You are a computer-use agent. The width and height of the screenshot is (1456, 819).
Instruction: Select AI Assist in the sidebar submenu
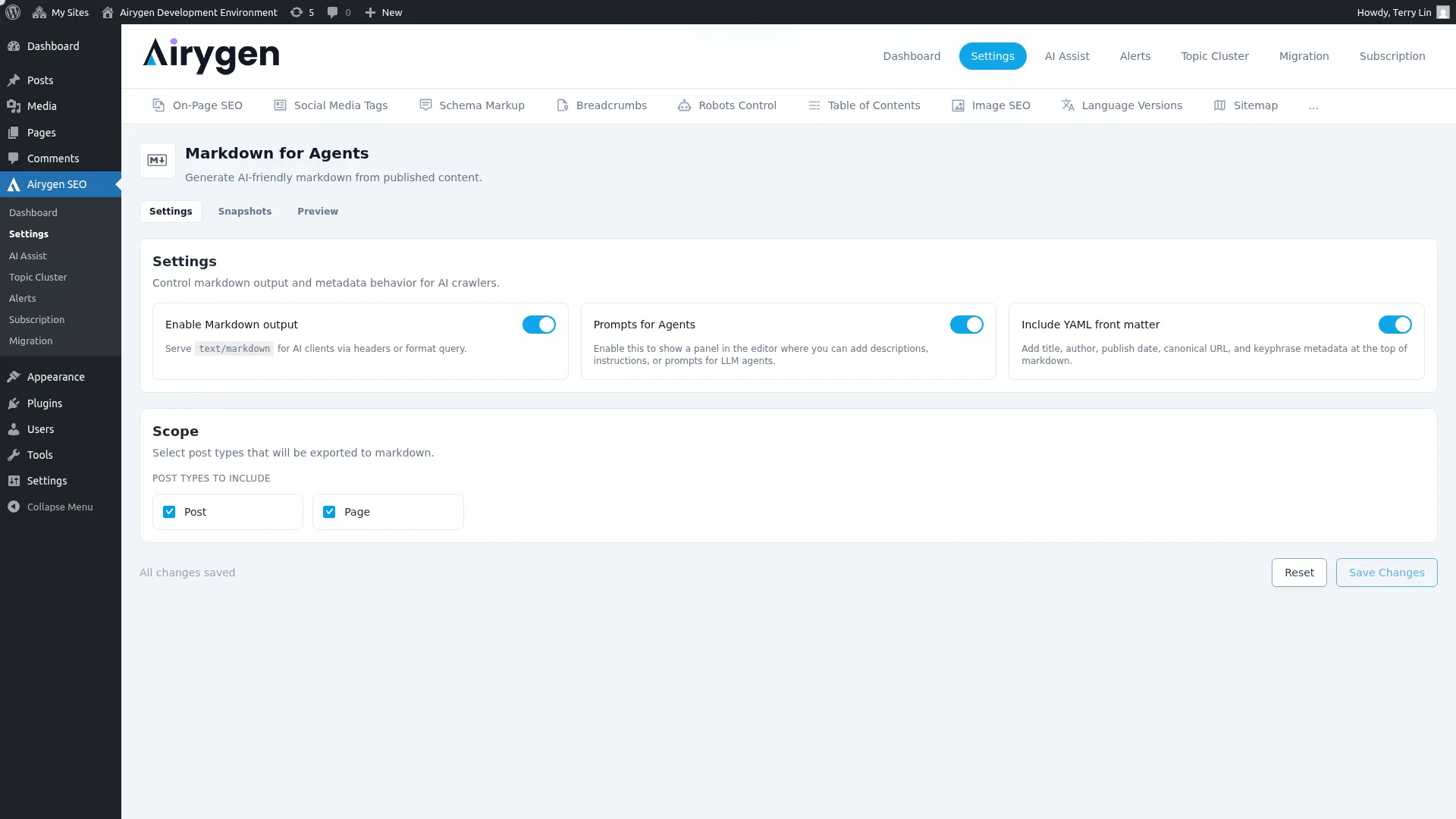tap(28, 256)
